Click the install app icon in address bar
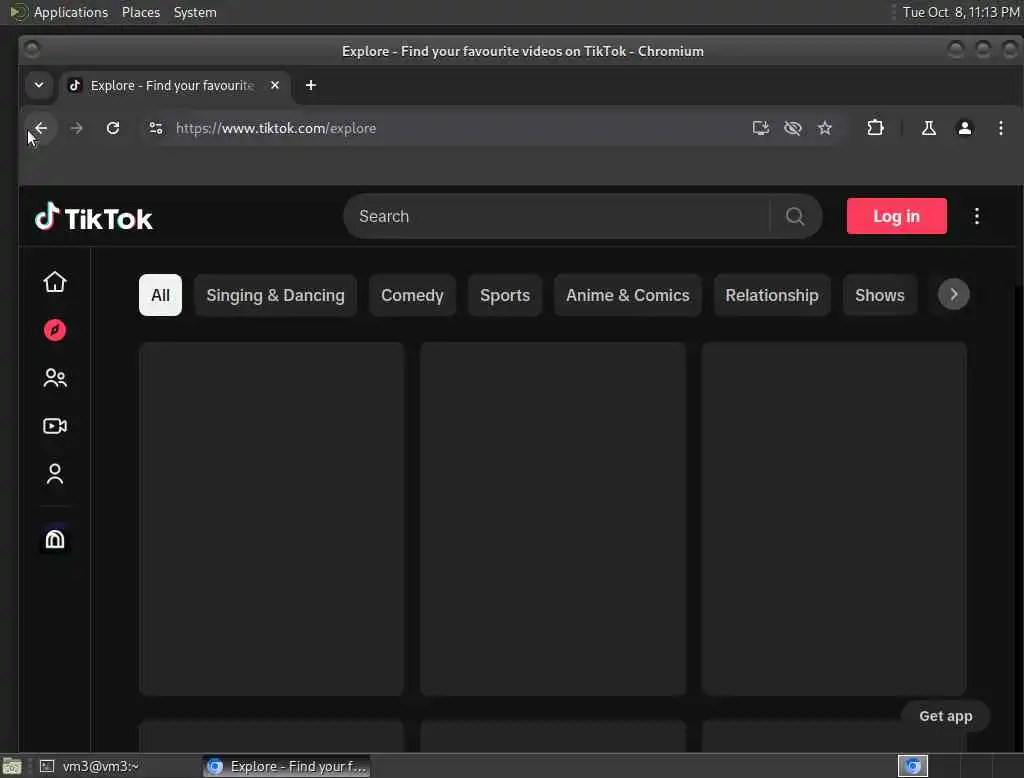This screenshot has width=1024, height=778. coord(760,128)
